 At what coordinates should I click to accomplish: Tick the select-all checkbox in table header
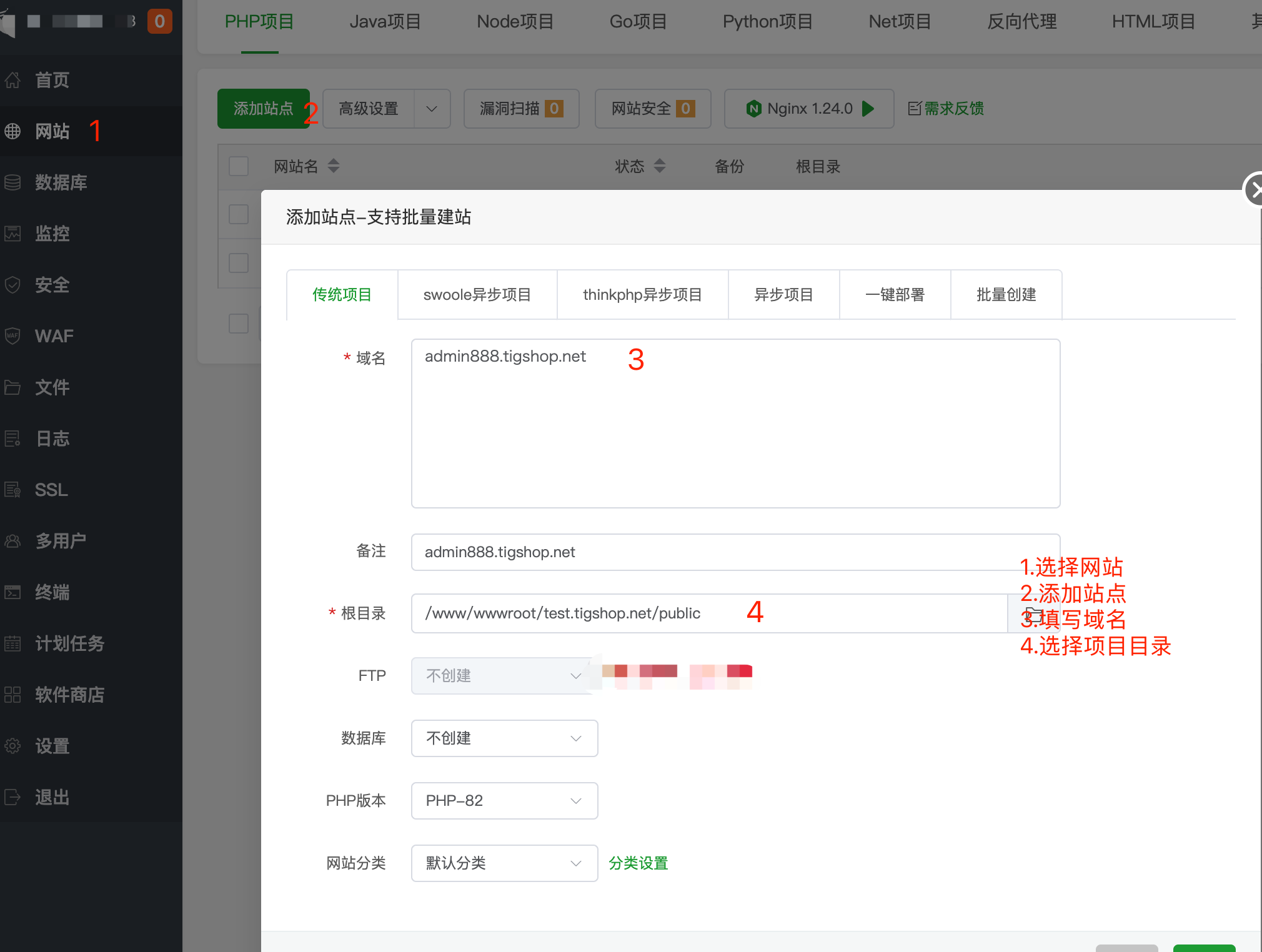tap(239, 166)
